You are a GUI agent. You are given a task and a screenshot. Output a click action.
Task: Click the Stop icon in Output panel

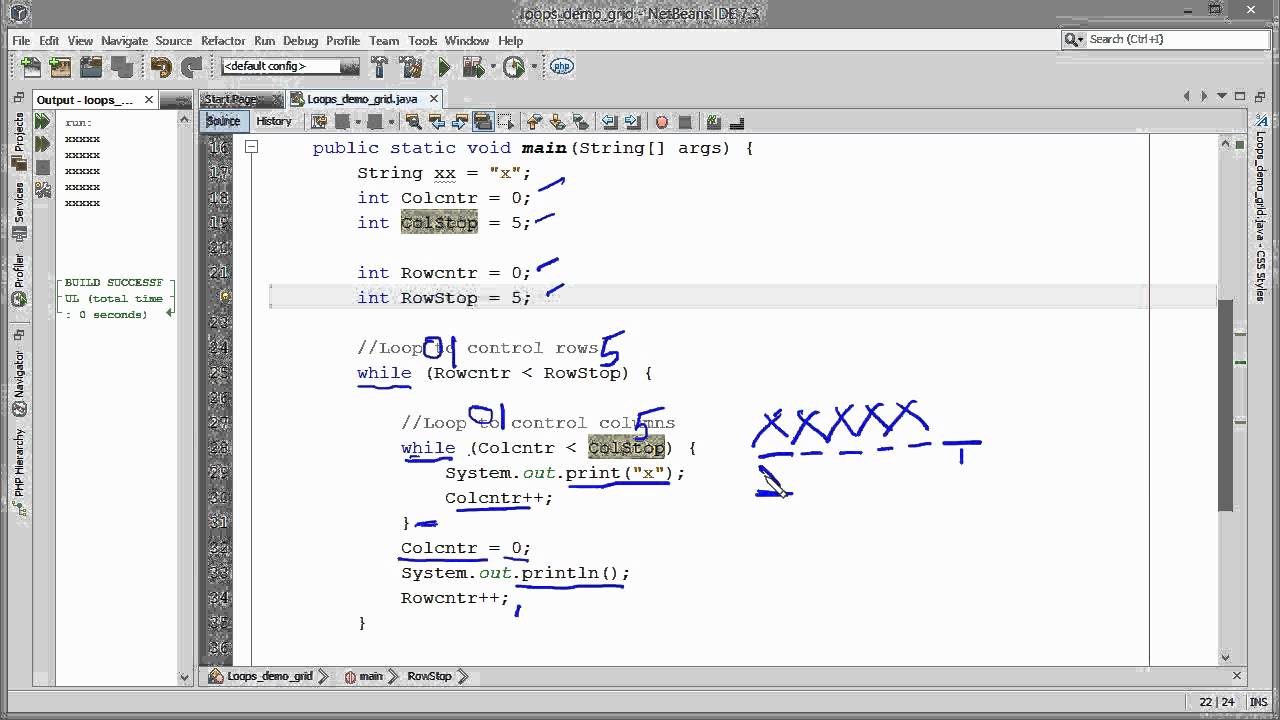point(42,167)
